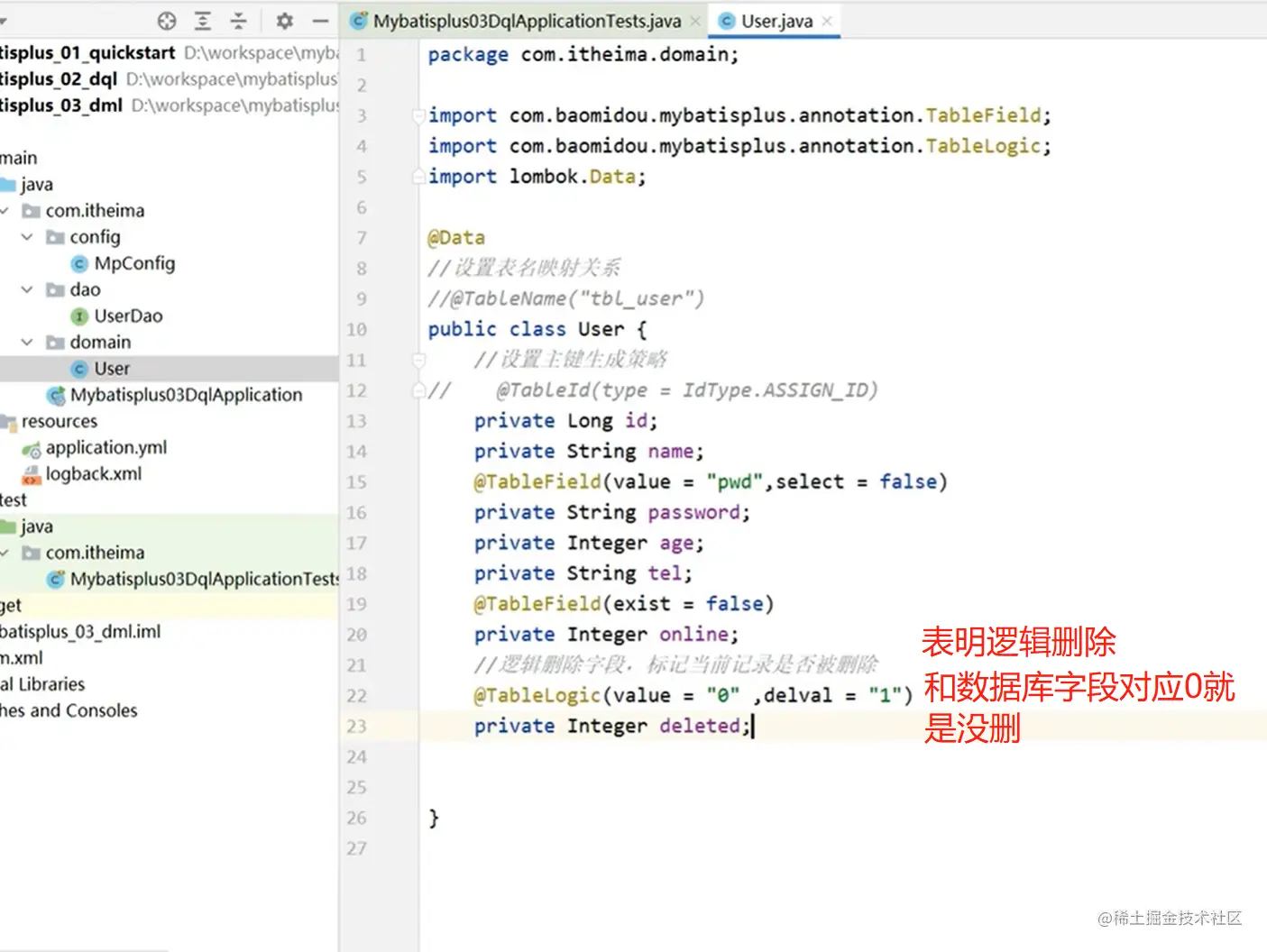Collapse the com.itheima chevron under main
The width and height of the screenshot is (1267, 952).
(x=5, y=211)
